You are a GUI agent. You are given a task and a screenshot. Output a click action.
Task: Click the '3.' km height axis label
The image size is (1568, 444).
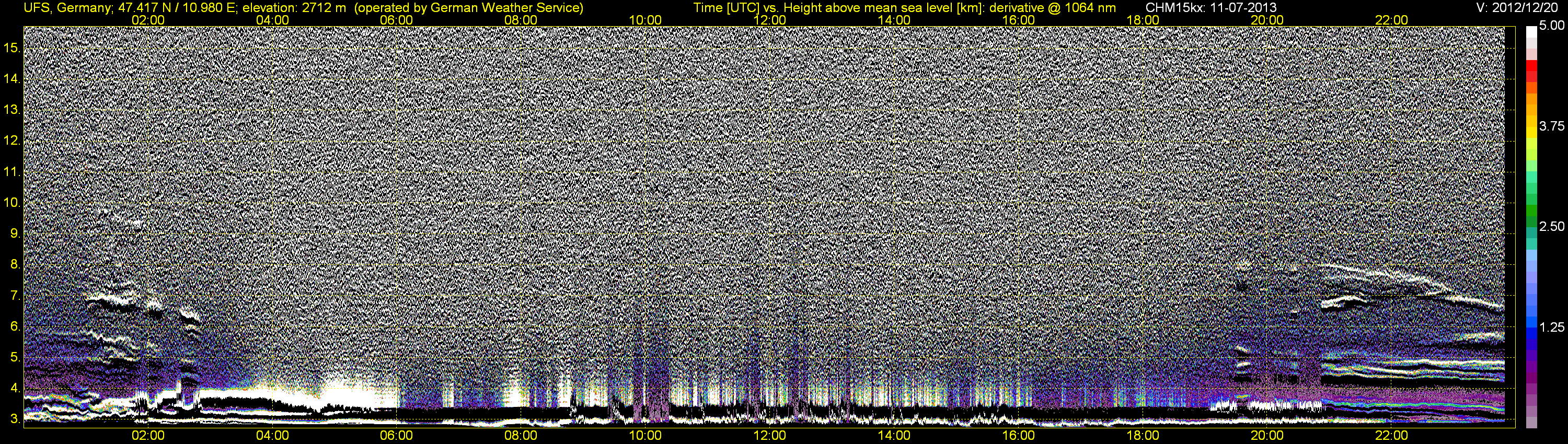pos(15,418)
